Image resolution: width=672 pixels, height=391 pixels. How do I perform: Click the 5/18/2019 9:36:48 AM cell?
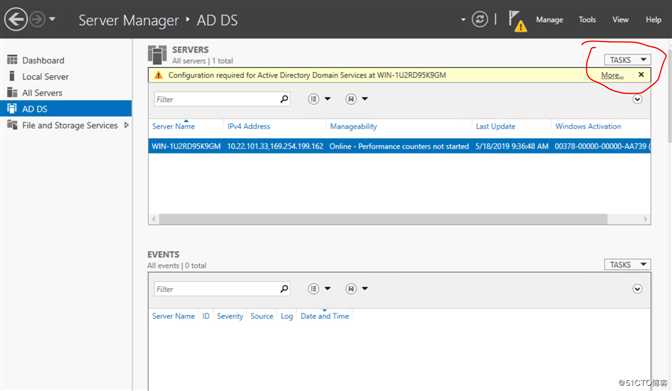pos(512,146)
